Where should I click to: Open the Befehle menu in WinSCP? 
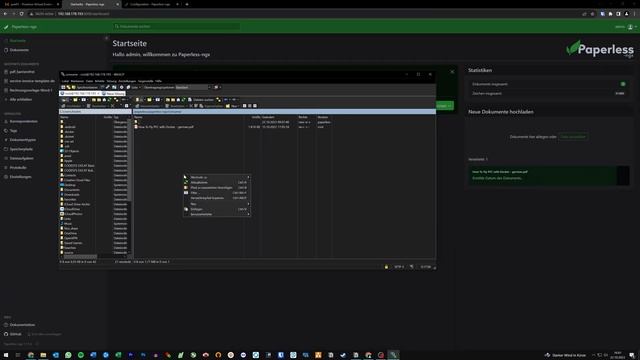100,81
